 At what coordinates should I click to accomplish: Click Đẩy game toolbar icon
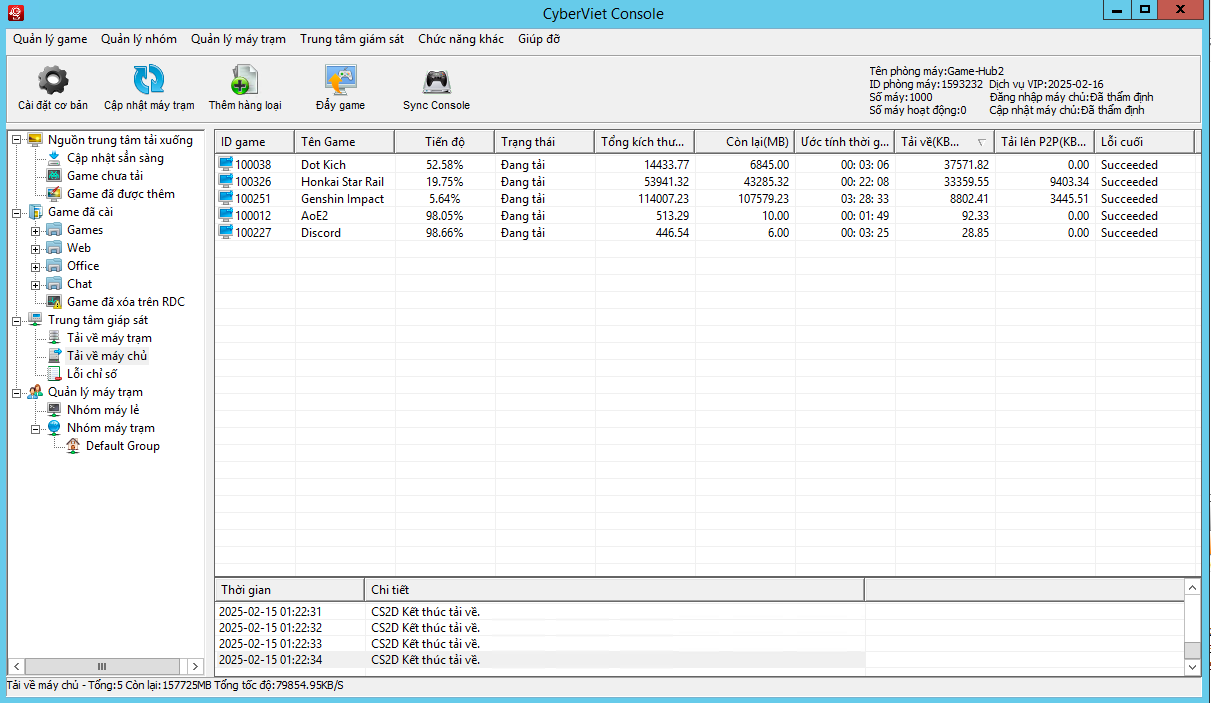coord(340,80)
